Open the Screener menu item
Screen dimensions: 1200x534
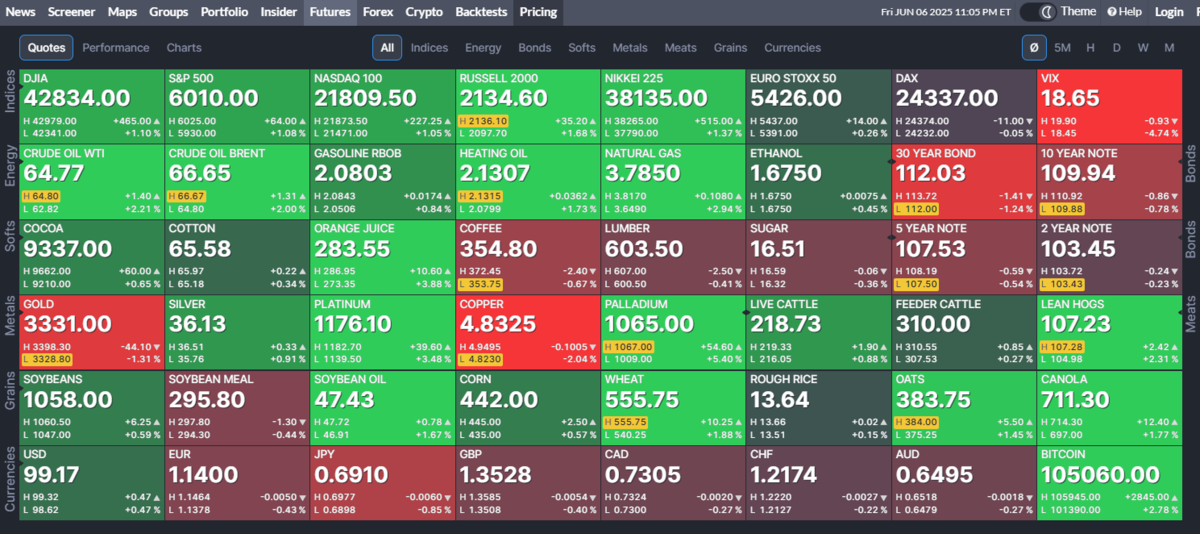tap(71, 12)
